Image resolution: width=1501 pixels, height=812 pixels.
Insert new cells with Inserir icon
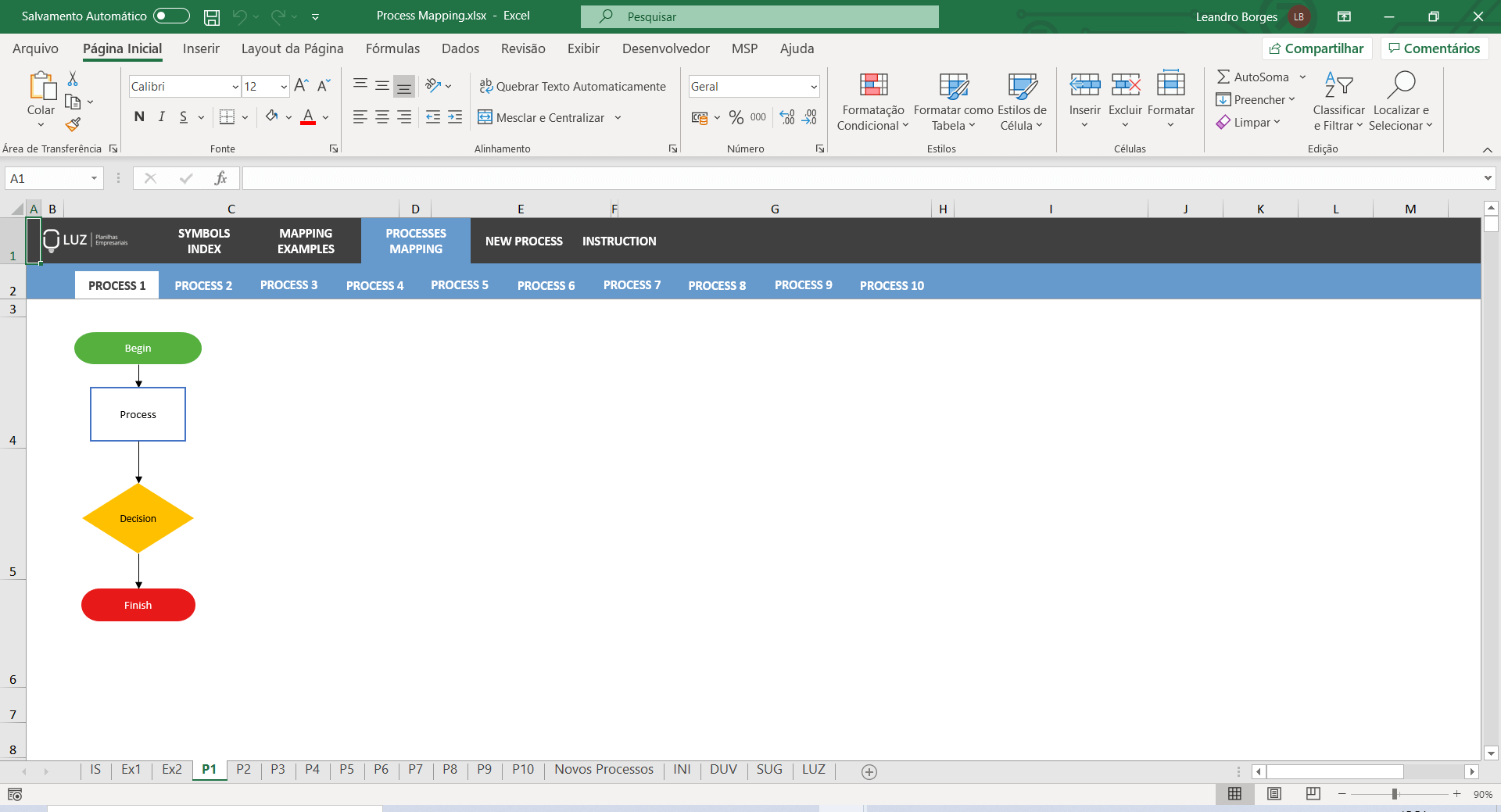click(1084, 84)
